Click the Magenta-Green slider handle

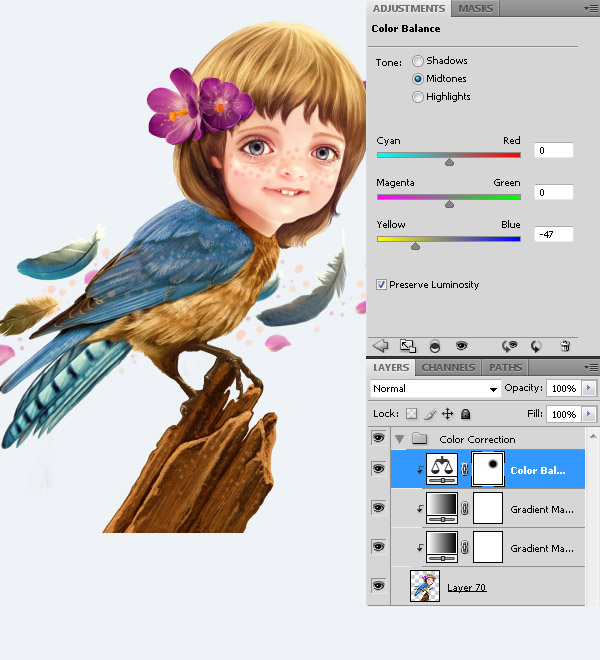(x=449, y=204)
